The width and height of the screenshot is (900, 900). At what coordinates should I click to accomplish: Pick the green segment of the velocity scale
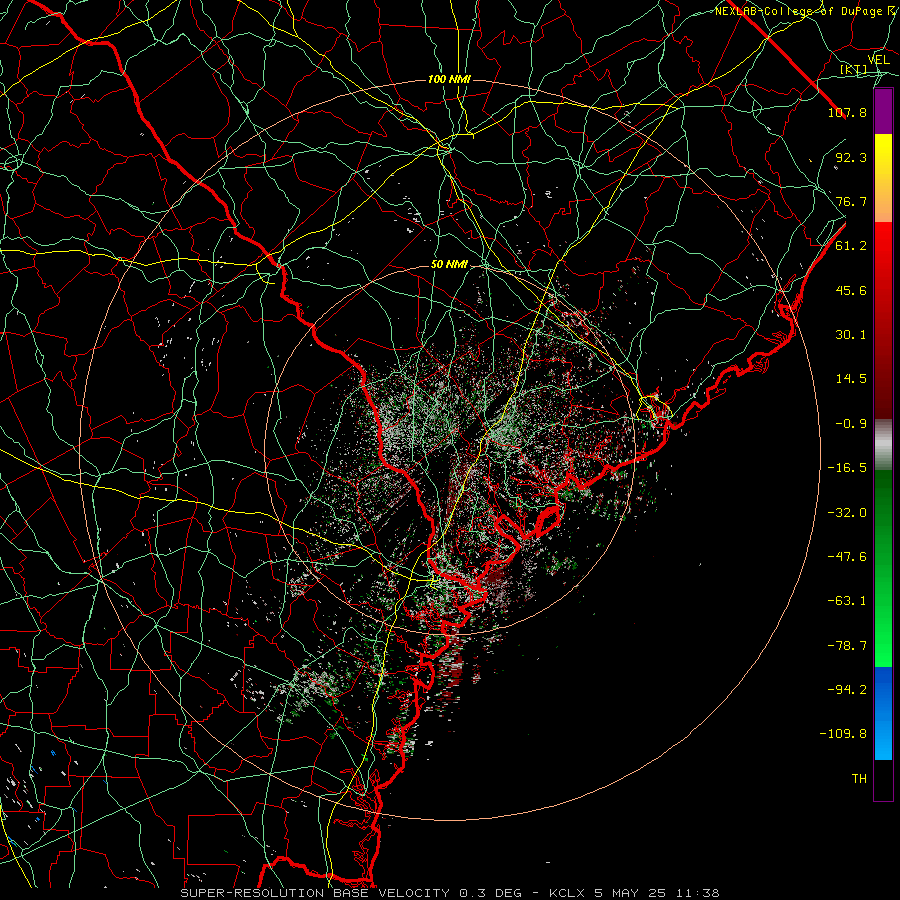tap(883, 568)
